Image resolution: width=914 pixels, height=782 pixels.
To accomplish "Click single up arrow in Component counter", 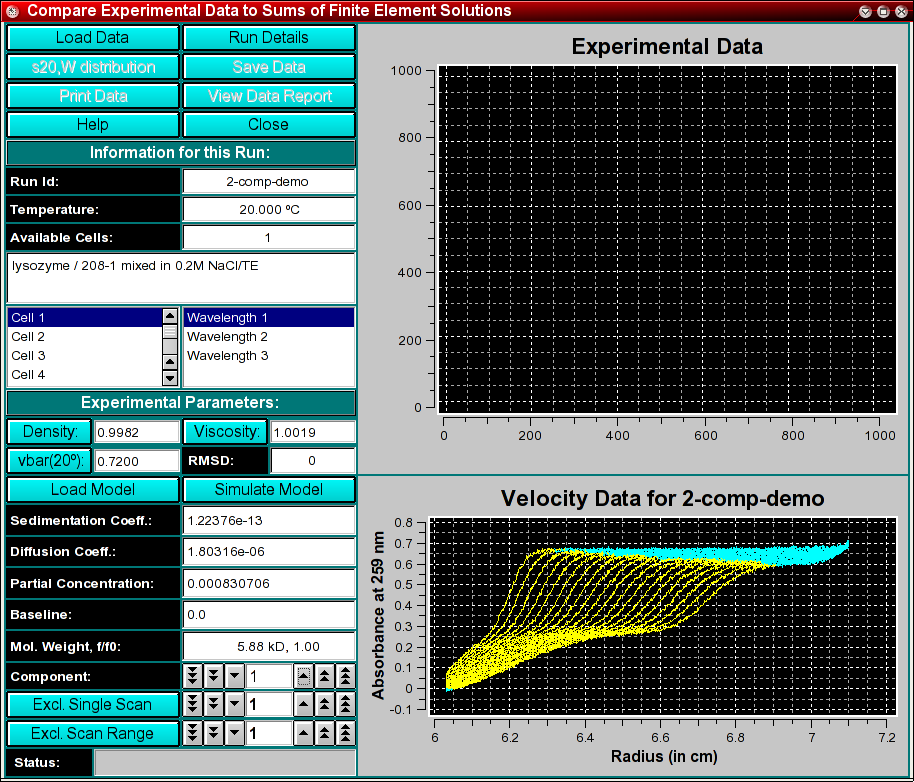I will (303, 676).
